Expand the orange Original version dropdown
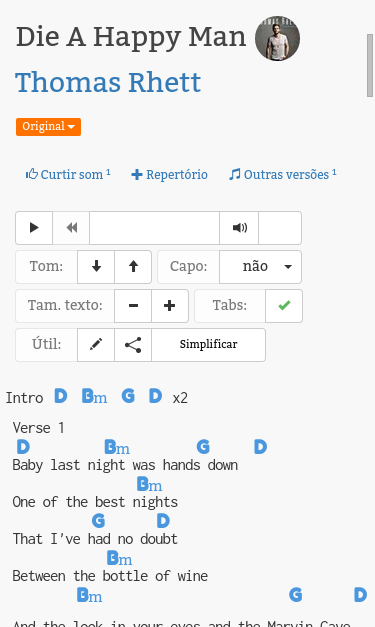Image resolution: width=375 pixels, height=627 pixels. click(x=48, y=127)
